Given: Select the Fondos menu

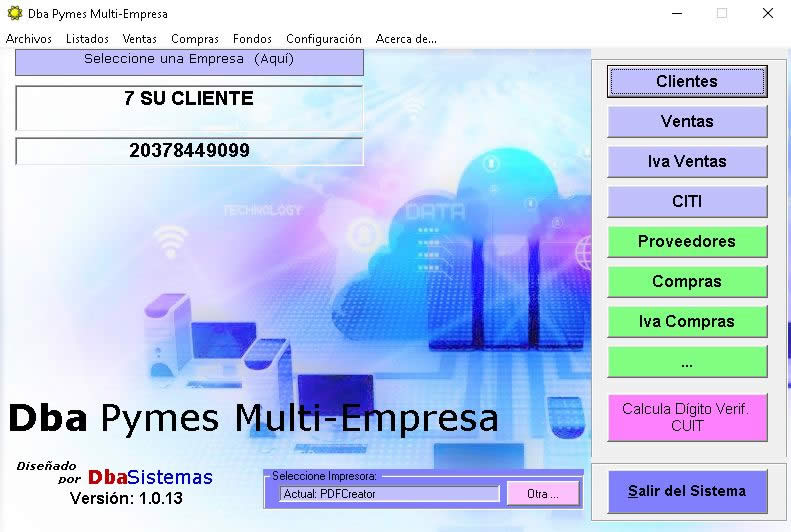Looking at the screenshot, I should click(252, 39).
